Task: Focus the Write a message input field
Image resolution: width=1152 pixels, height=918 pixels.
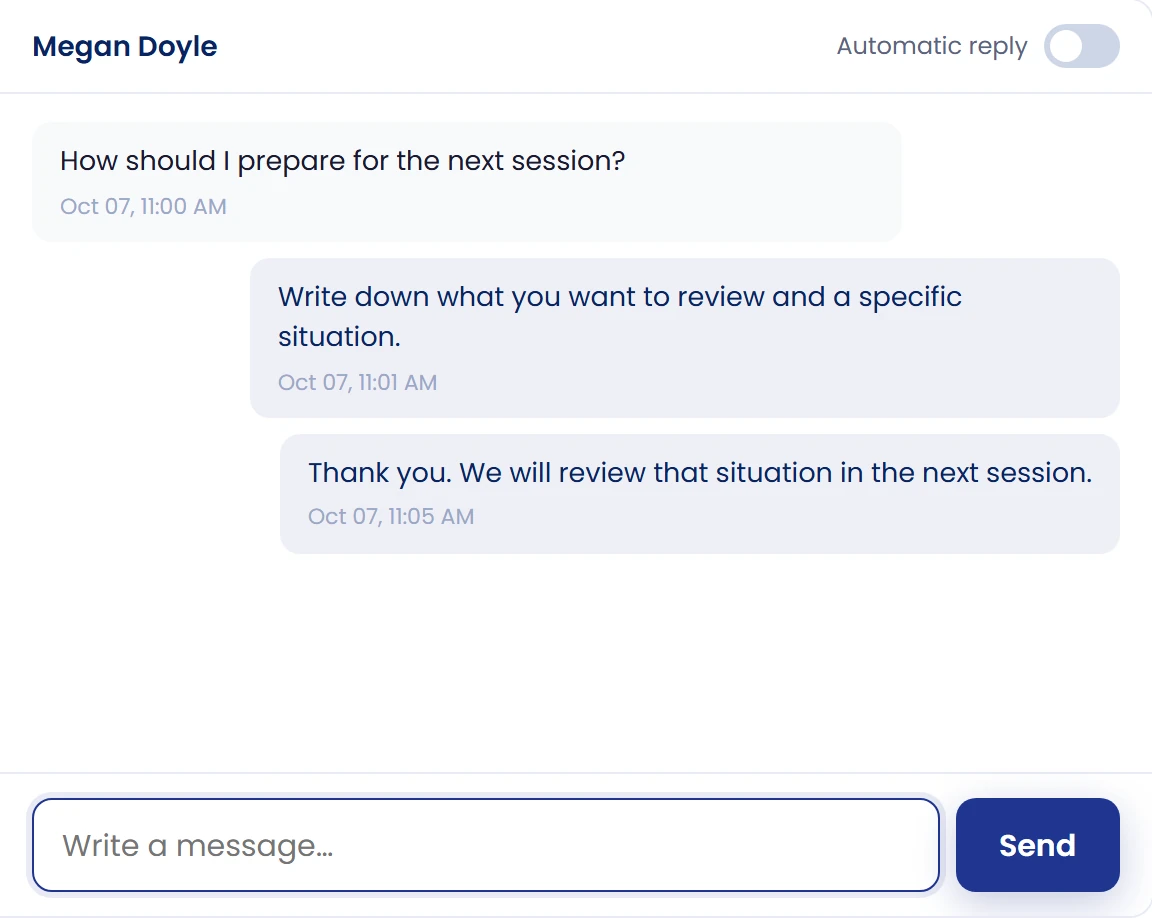Action: (486, 845)
